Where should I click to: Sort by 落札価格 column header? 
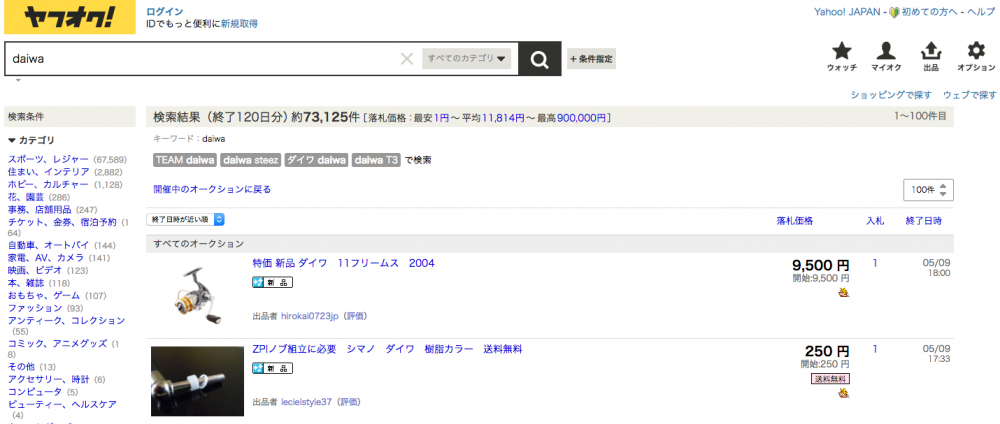(x=794, y=221)
